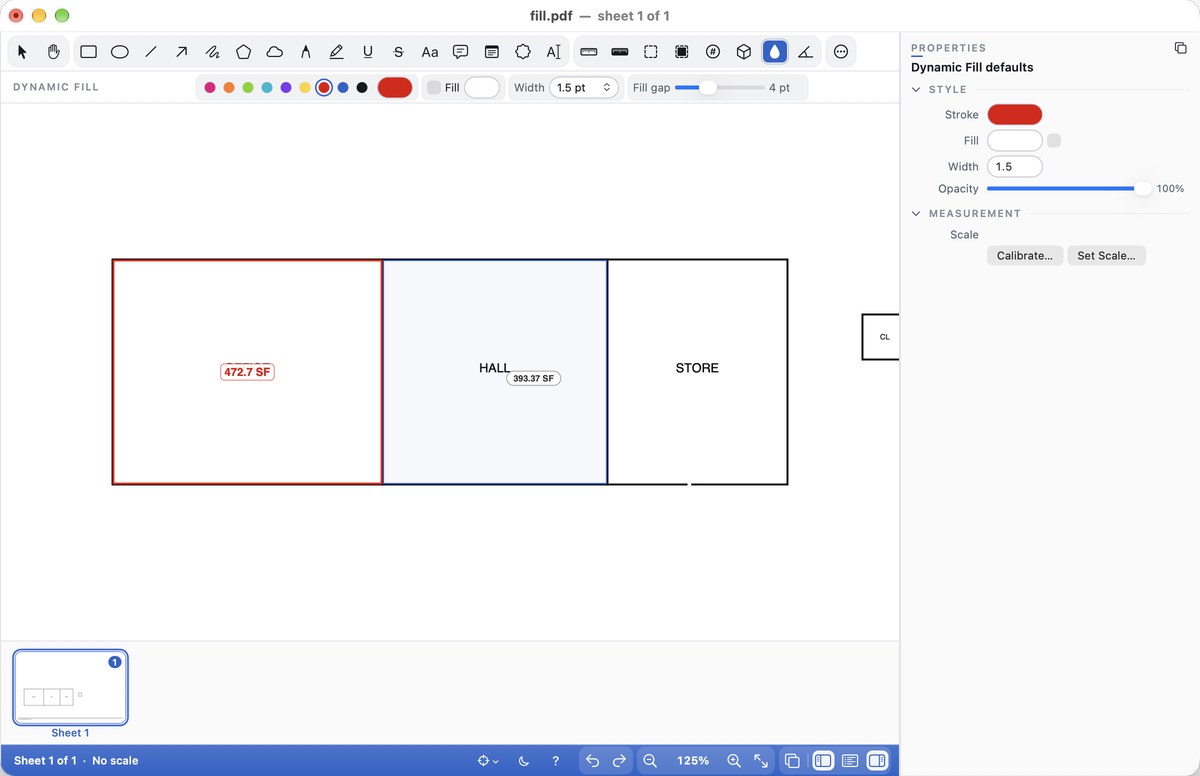The image size is (1200, 776).
Task: Select the strikethrough markup tool
Action: 399,51
